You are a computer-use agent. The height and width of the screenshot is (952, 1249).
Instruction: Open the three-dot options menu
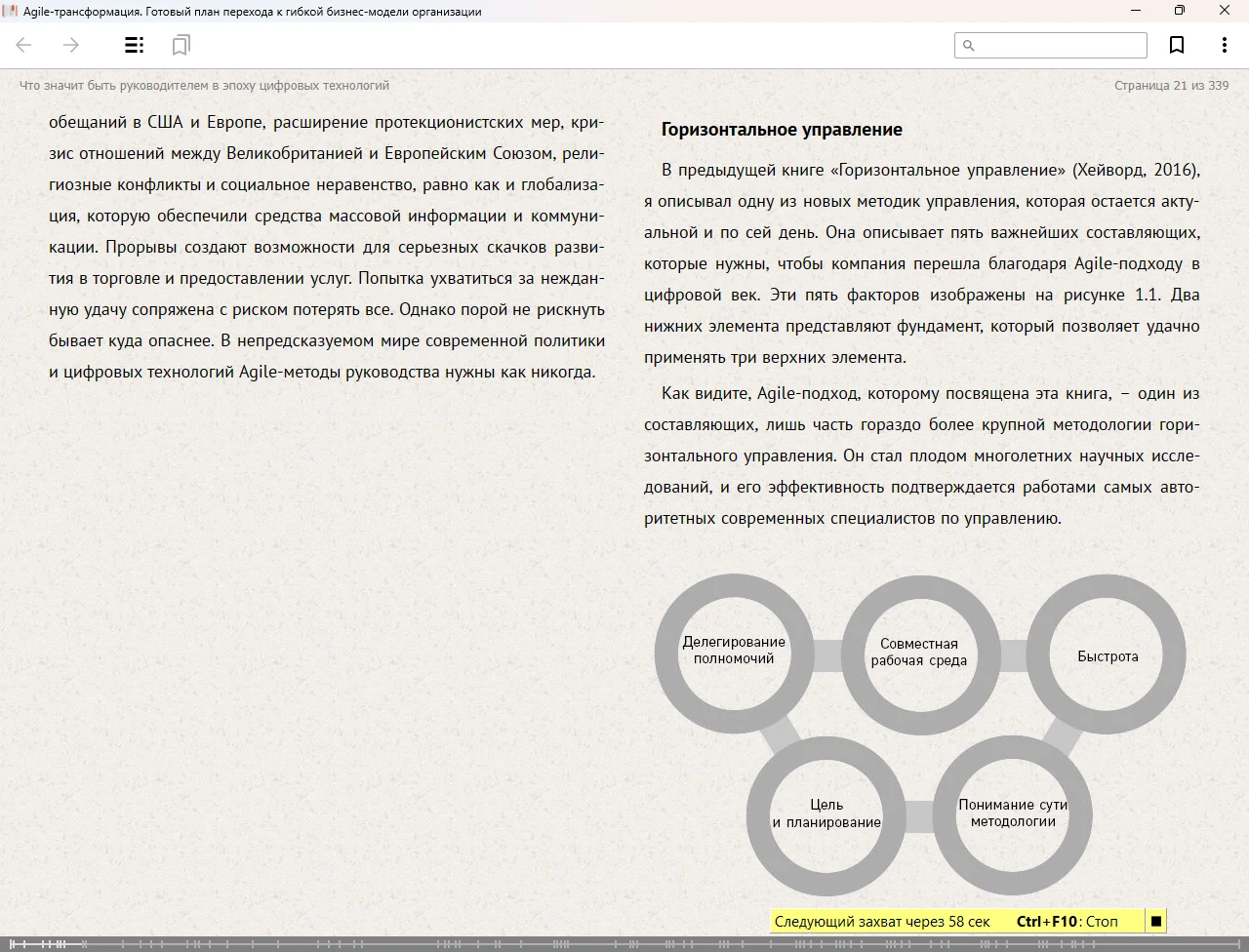1224,45
